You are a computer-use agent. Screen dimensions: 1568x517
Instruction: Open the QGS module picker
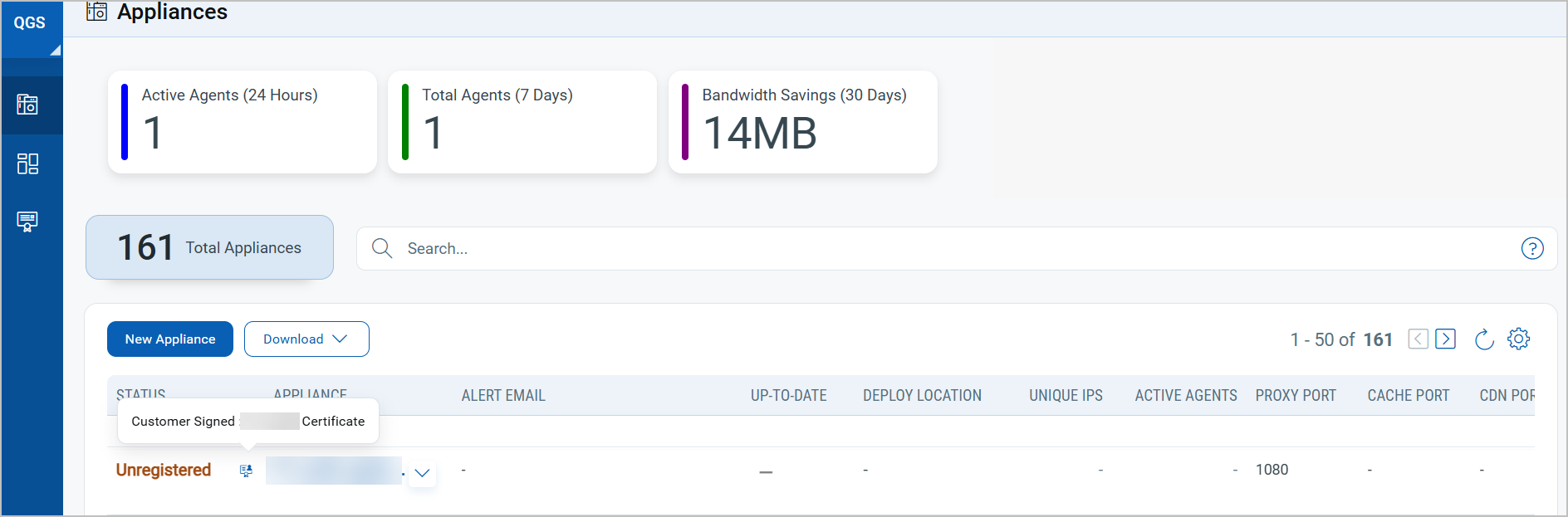[32, 25]
